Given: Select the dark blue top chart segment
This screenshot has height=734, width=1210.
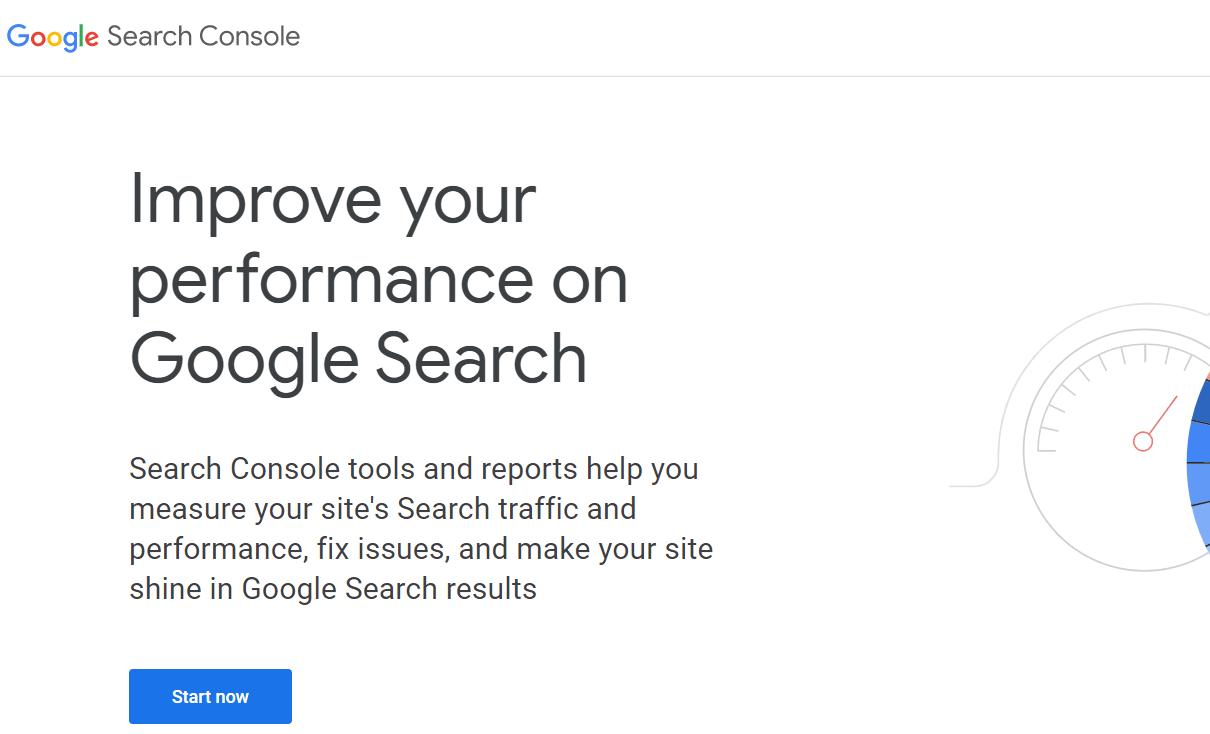Looking at the screenshot, I should coord(1199,402).
